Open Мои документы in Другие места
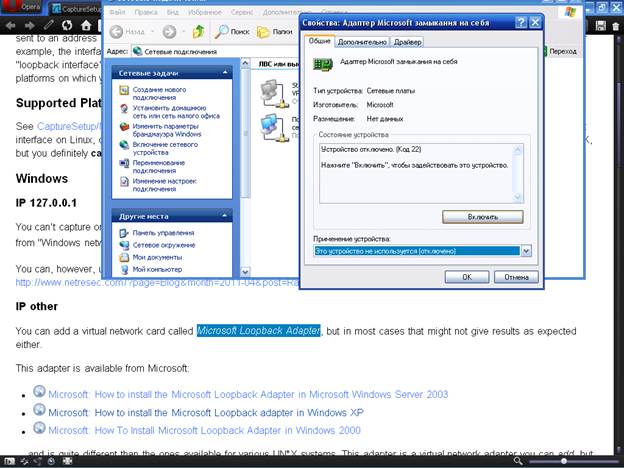This screenshot has width=624, height=468. tap(157, 257)
